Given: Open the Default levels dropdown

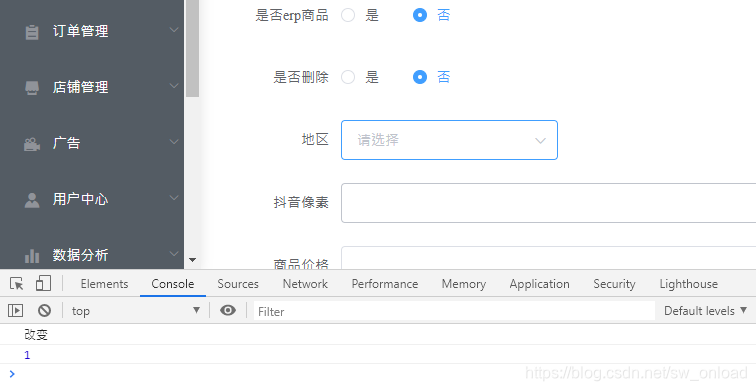Looking at the screenshot, I should pyautogui.click(x=706, y=311).
